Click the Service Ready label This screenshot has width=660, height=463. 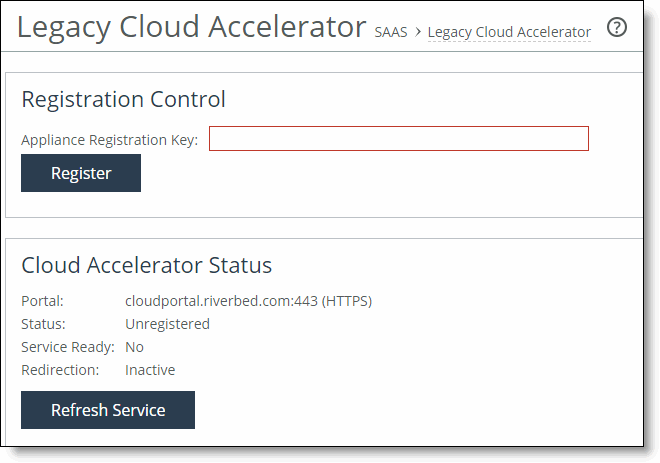[x=68, y=347]
